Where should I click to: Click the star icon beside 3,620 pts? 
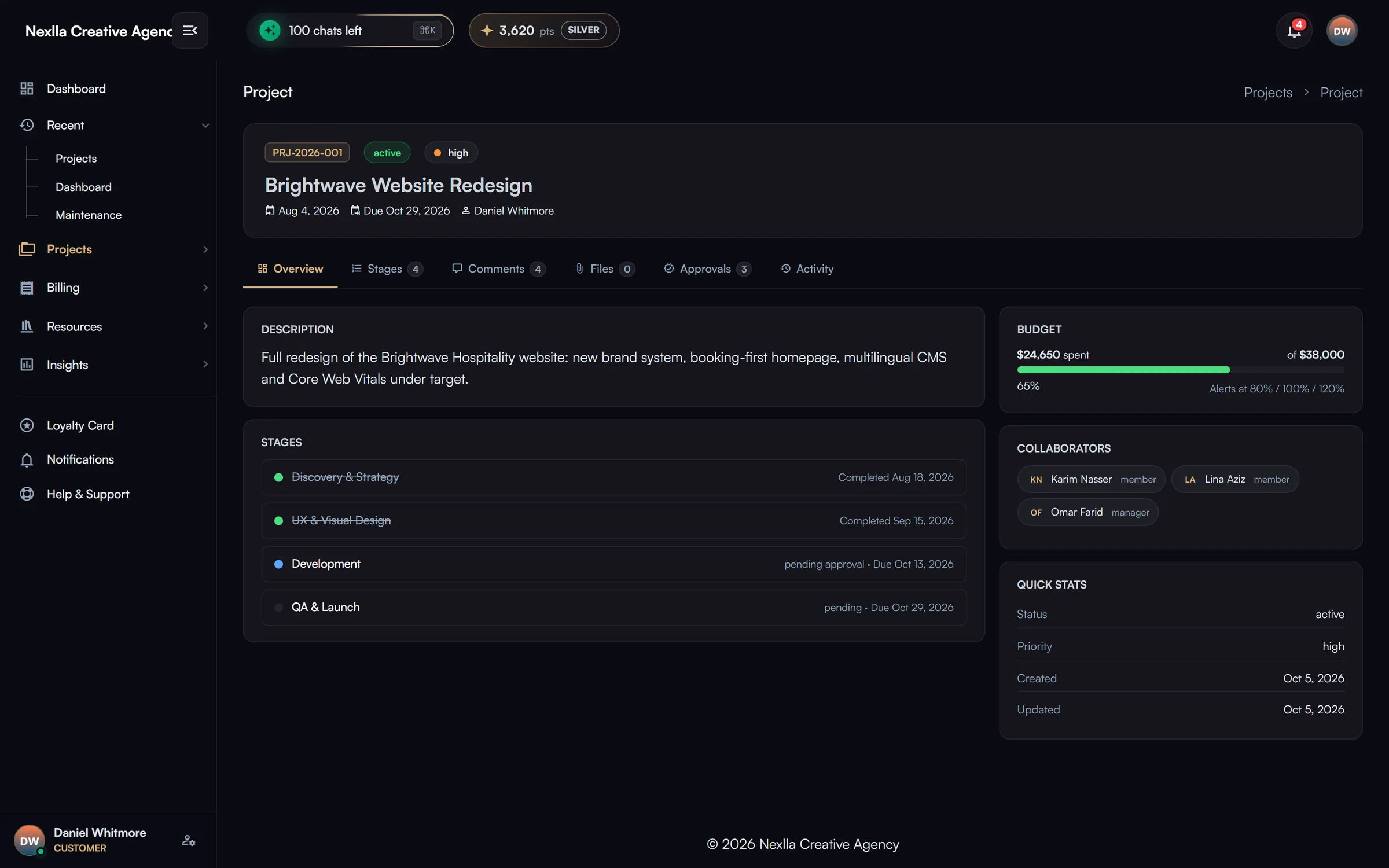point(487,30)
